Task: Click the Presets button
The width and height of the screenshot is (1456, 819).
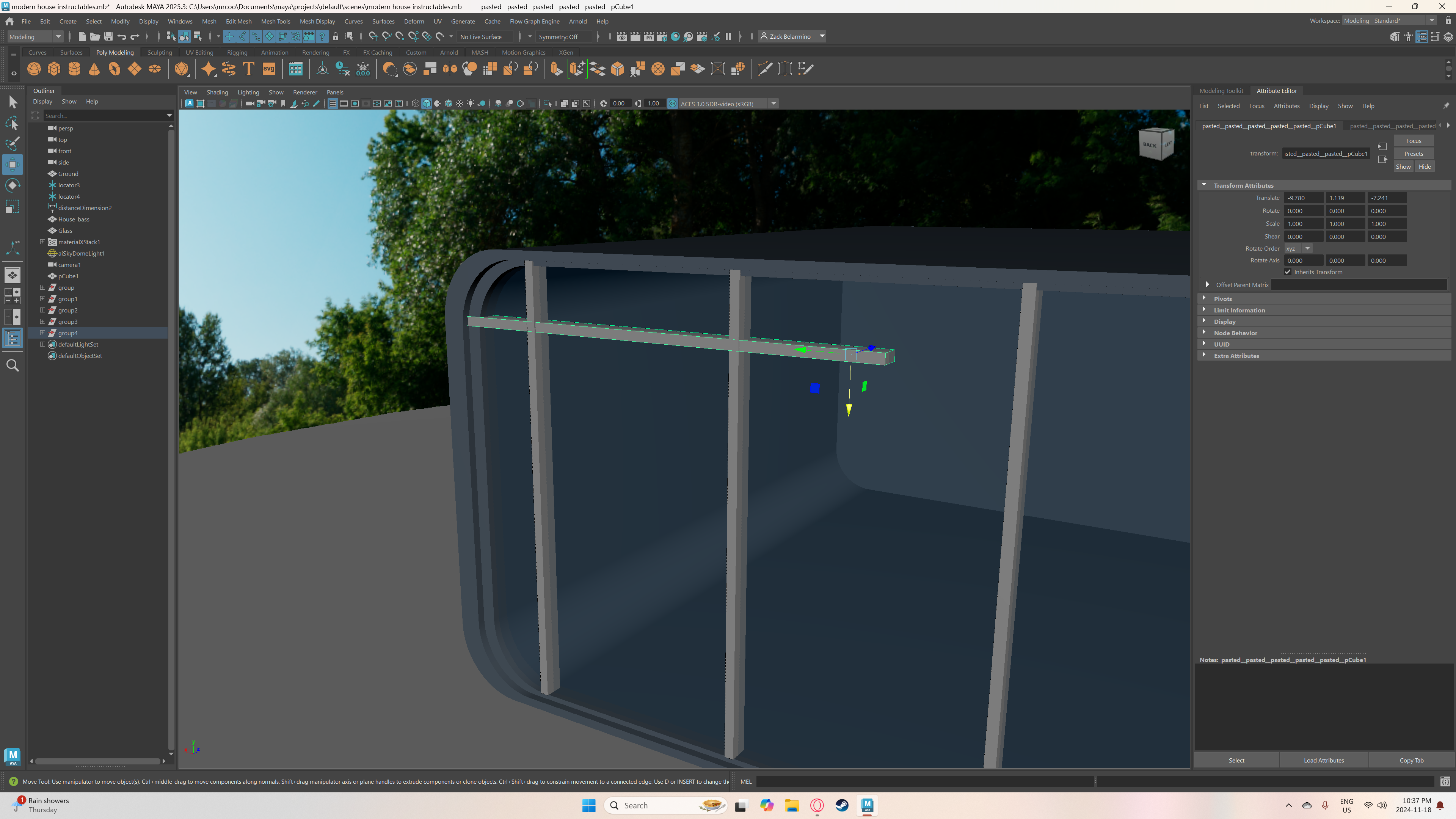Action: (1413, 154)
